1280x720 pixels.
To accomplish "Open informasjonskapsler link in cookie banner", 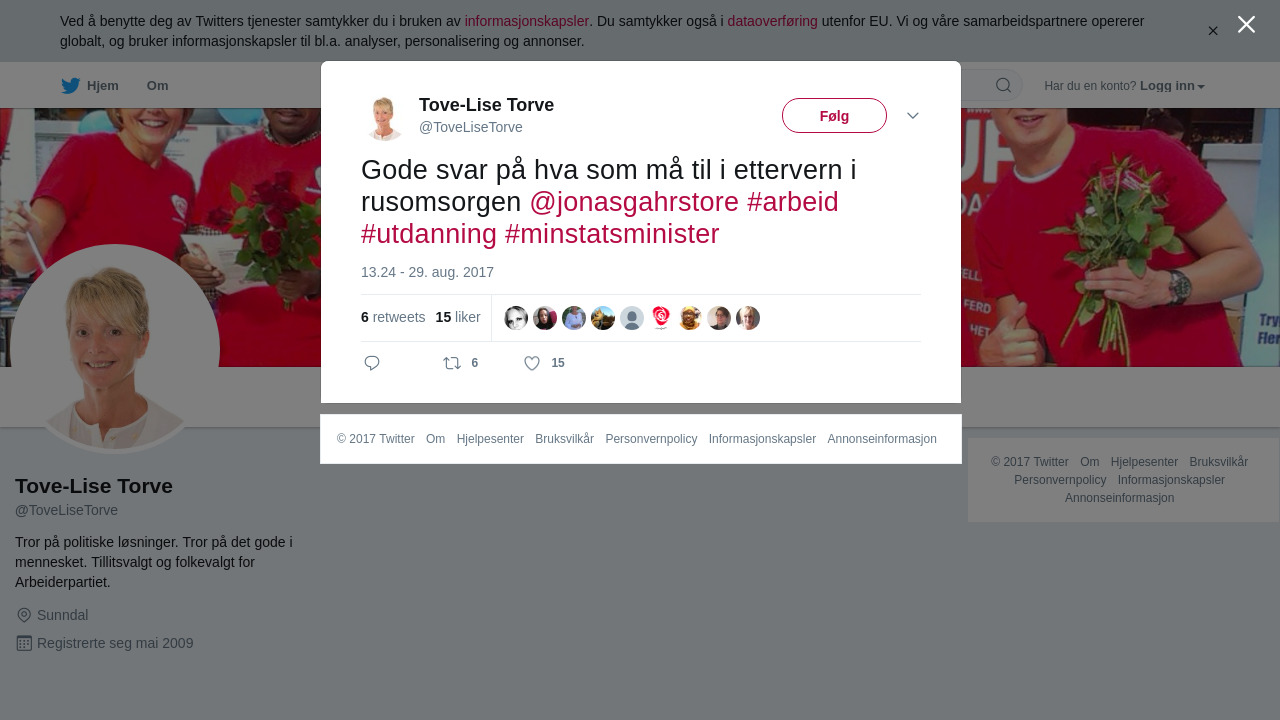I will pyautogui.click(x=527, y=21).
